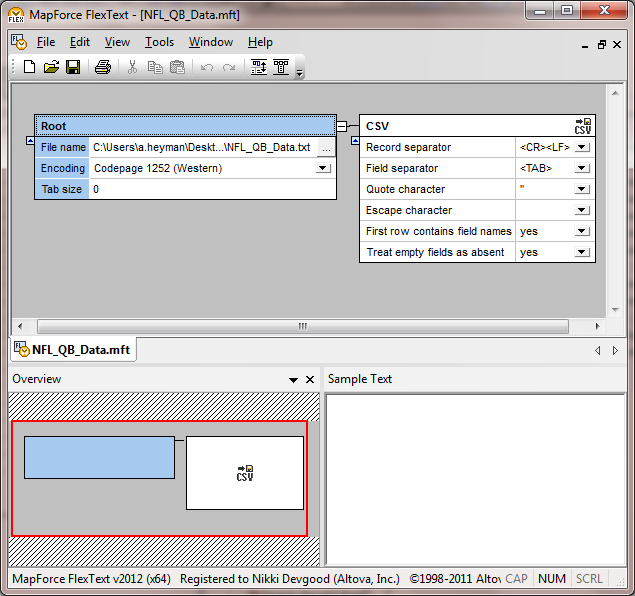The image size is (635, 596).
Task: Minimize the inner document window
Action: coord(585,45)
